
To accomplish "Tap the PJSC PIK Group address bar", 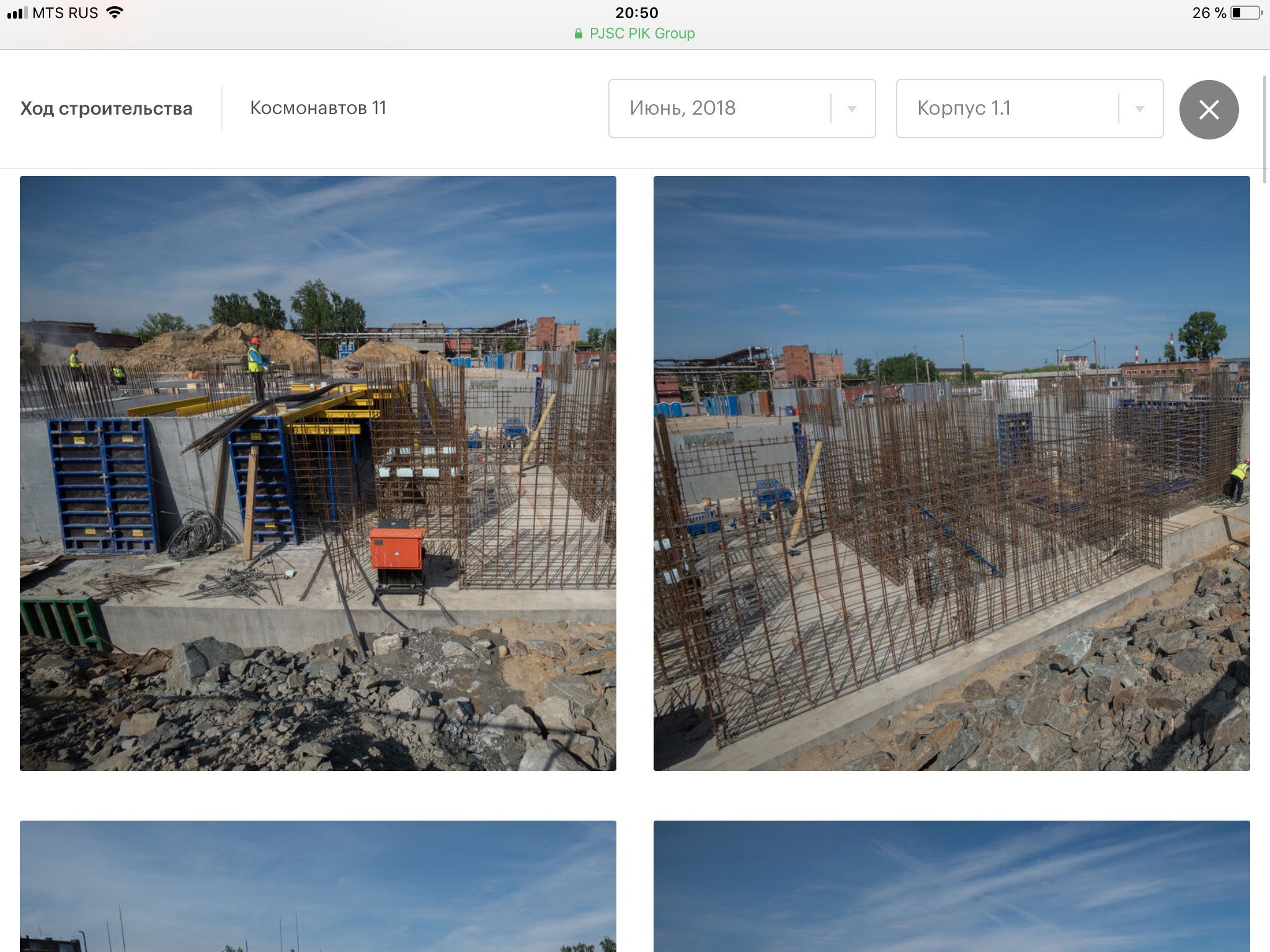I will coord(641,33).
